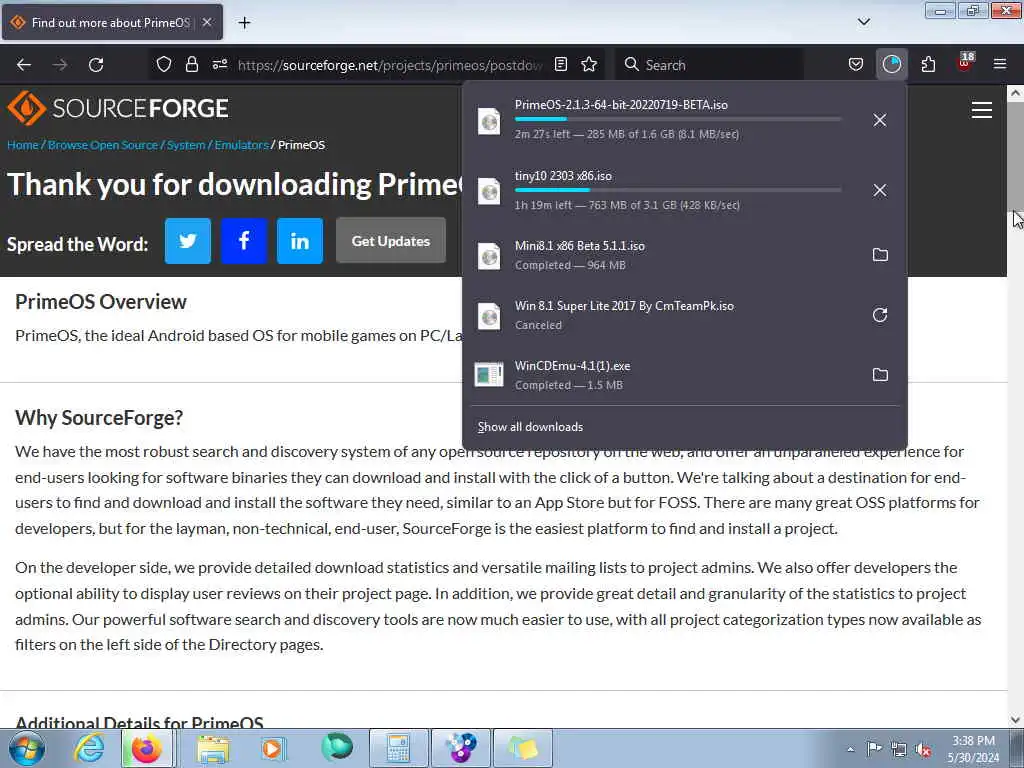This screenshot has height=768, width=1024.
Task: Click the Get Updates button
Action: (391, 241)
